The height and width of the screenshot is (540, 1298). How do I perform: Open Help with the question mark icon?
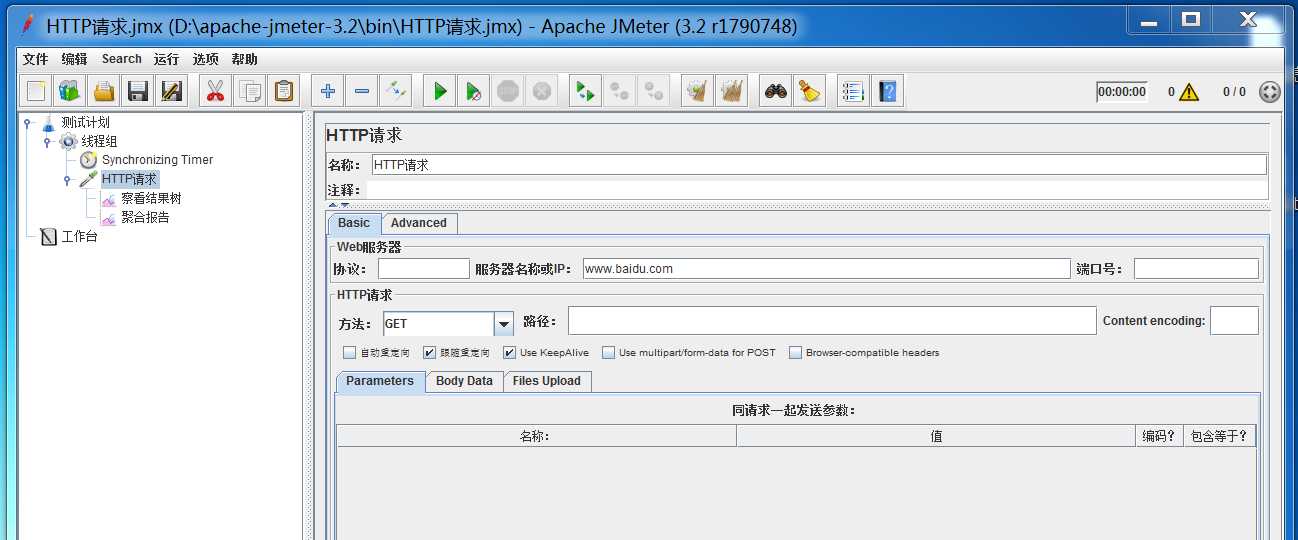(887, 91)
